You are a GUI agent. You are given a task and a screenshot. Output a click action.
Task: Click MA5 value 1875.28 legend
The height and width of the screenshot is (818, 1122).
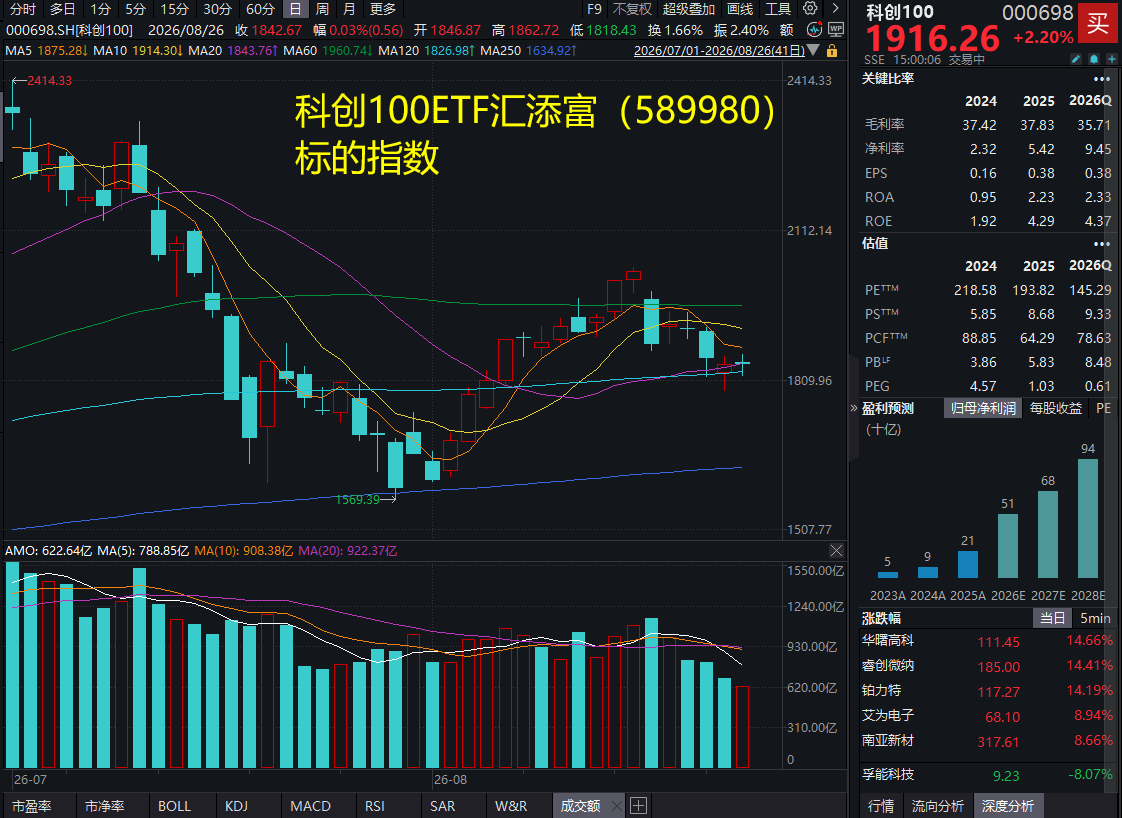[x=46, y=51]
